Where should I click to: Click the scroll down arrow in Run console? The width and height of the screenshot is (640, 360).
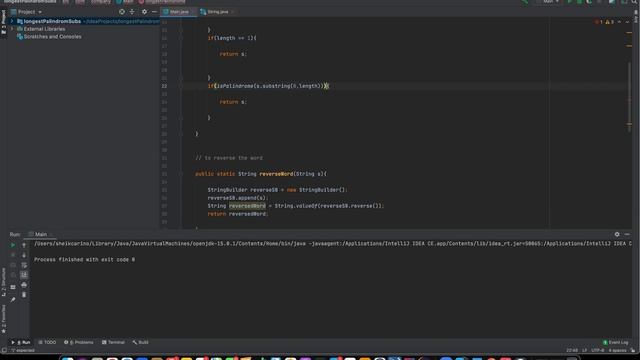pos(24,255)
